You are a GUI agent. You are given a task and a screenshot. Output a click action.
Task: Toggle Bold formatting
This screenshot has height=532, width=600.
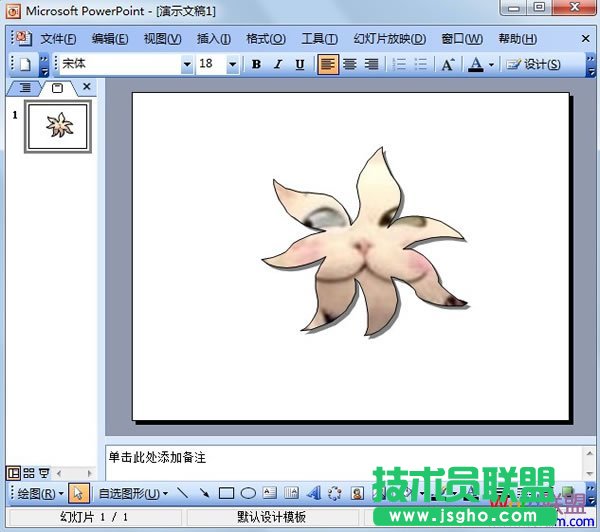pos(256,64)
